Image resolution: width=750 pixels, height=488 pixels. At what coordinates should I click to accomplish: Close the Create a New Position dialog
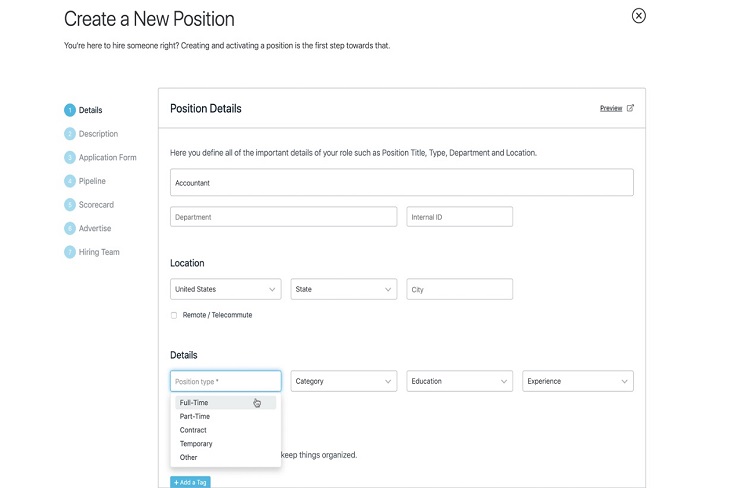[639, 16]
